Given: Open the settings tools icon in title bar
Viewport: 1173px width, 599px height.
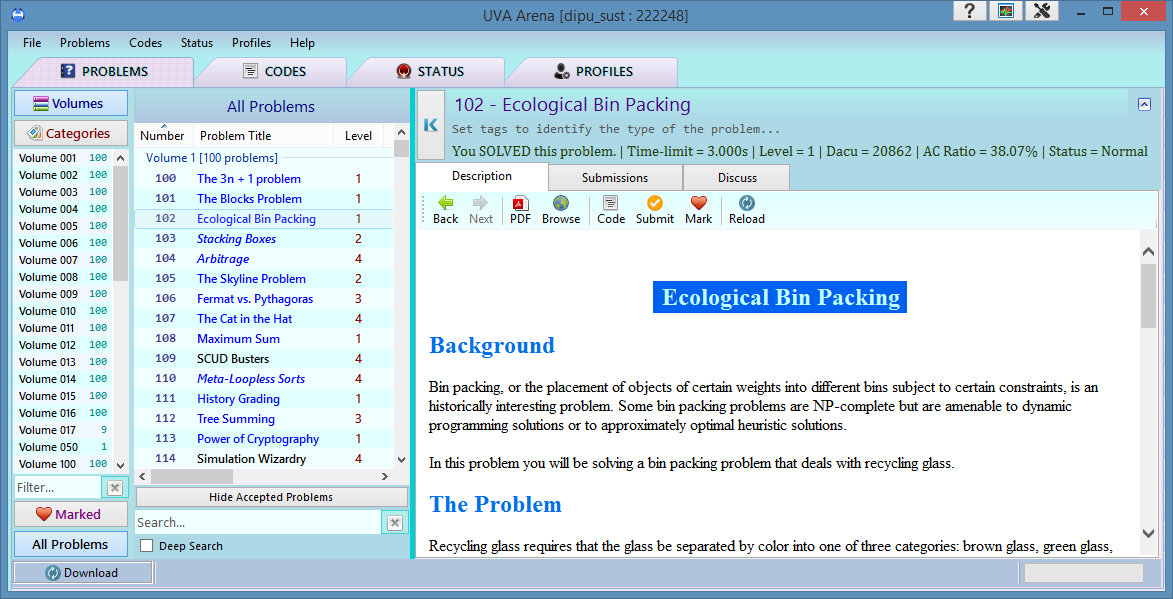Looking at the screenshot, I should [1041, 10].
